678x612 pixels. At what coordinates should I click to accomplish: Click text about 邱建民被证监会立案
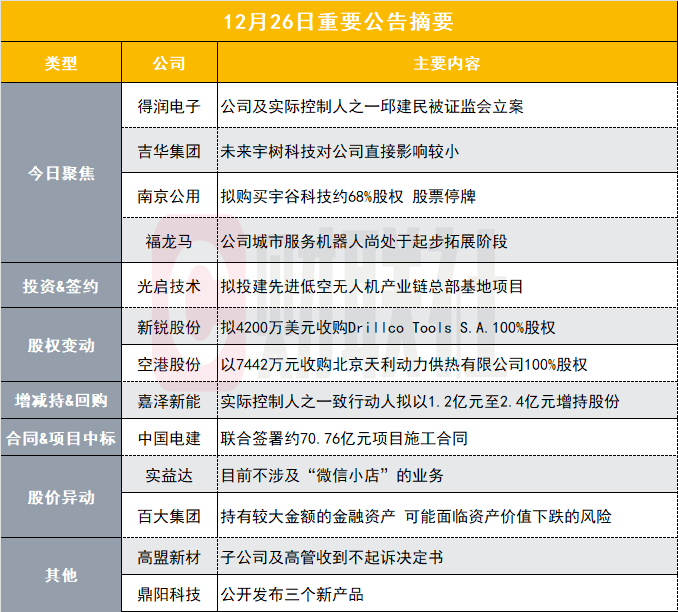click(372, 106)
